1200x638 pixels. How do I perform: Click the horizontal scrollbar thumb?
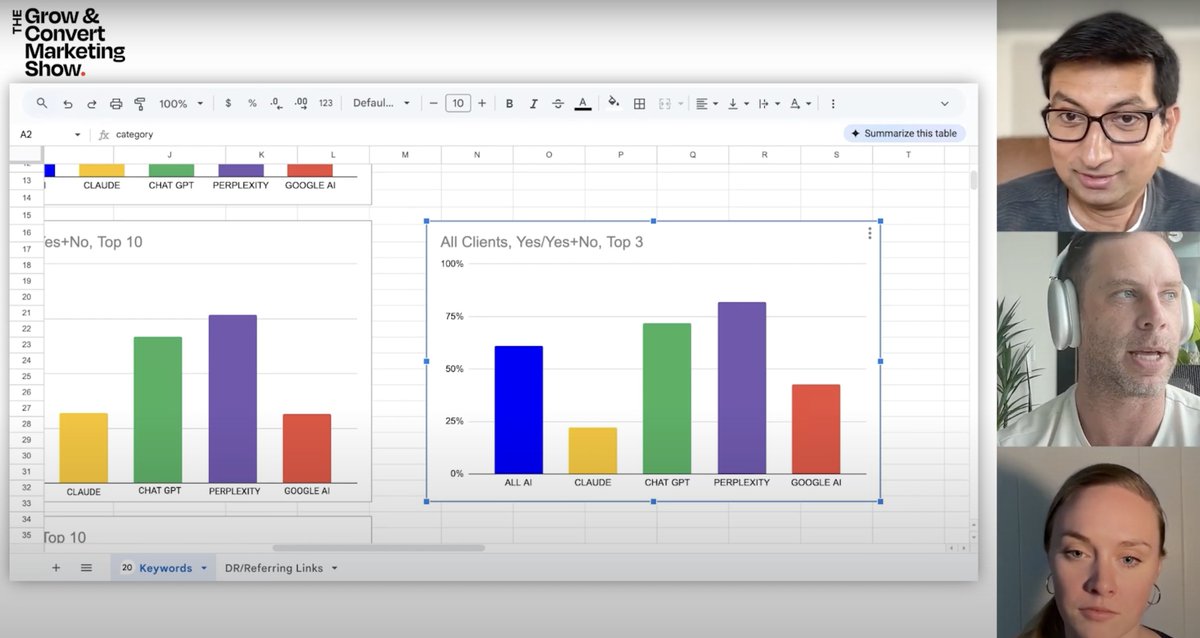tap(378, 547)
